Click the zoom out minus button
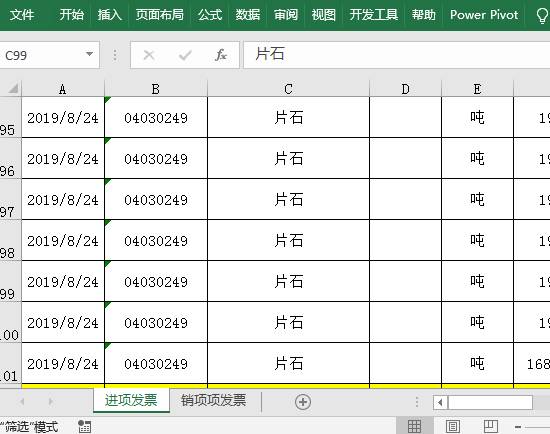 pos(518,427)
